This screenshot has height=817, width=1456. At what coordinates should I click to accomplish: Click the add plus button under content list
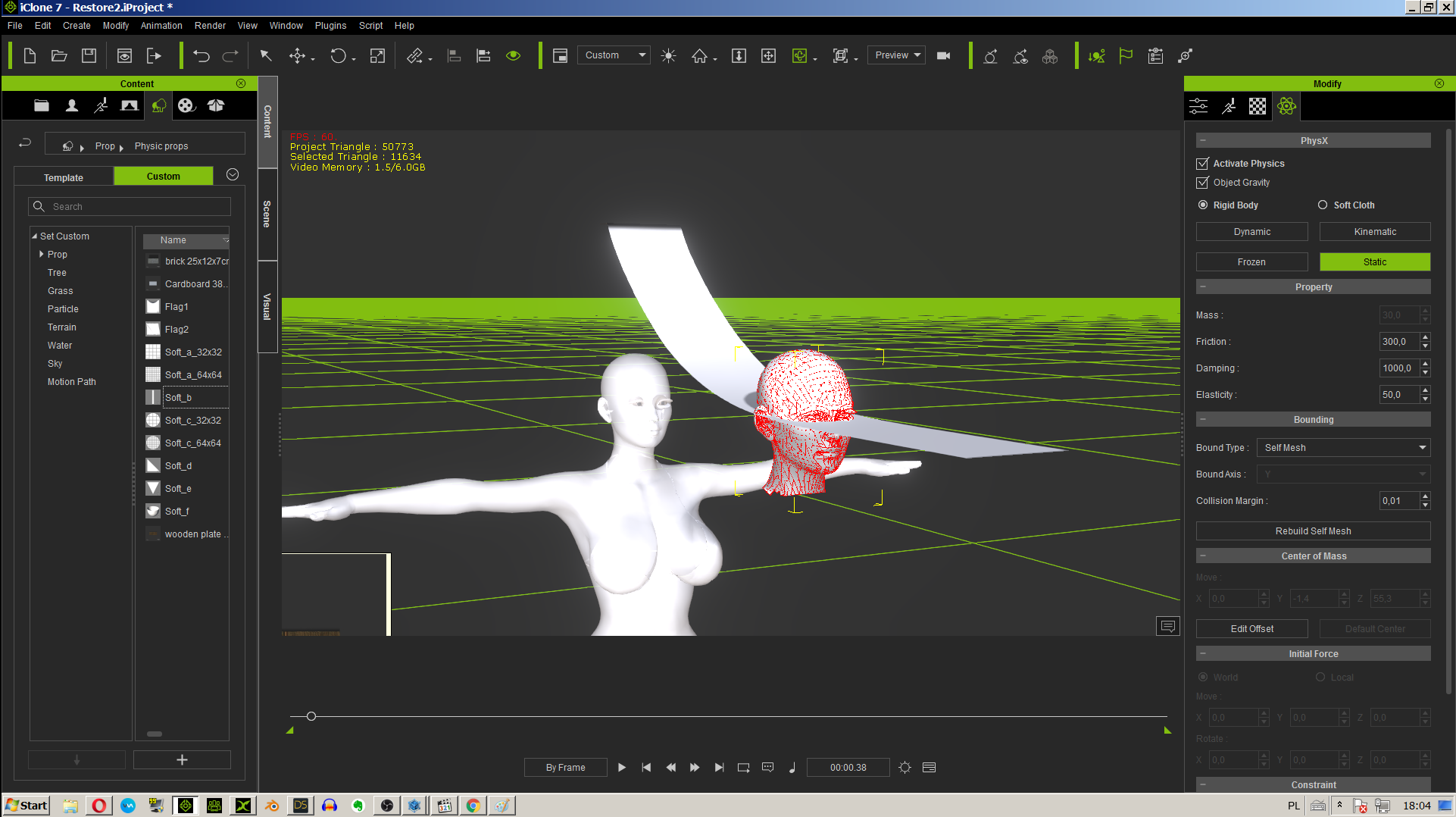(182, 759)
